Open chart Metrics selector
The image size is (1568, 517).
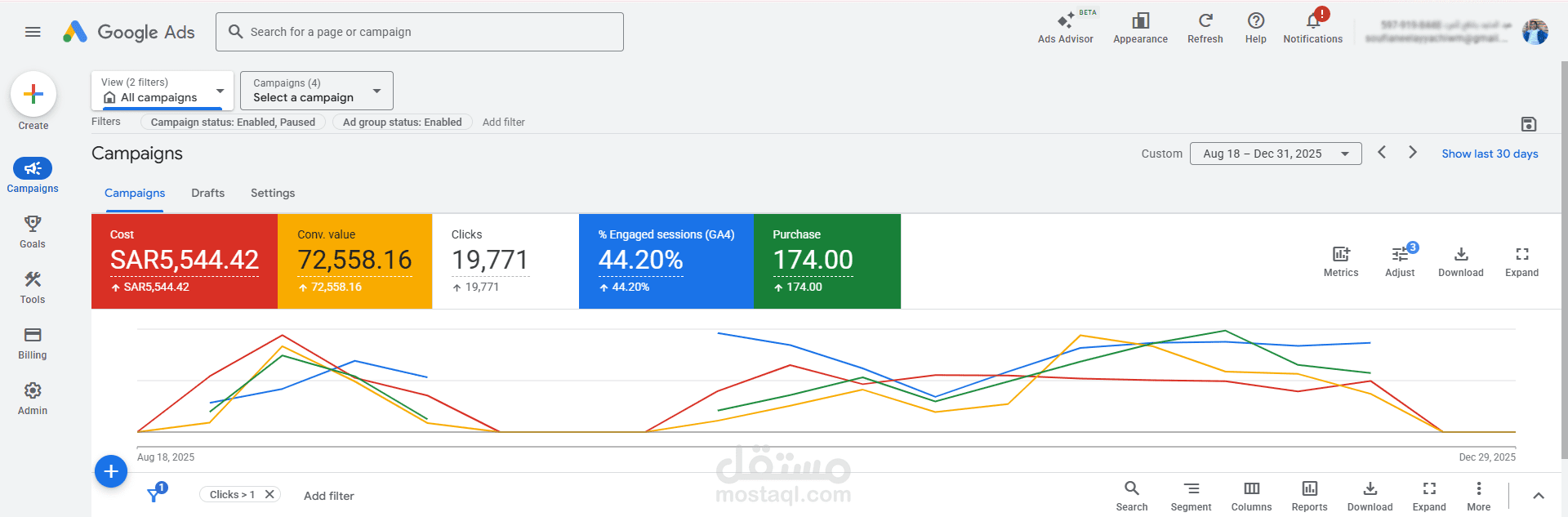(x=1341, y=261)
